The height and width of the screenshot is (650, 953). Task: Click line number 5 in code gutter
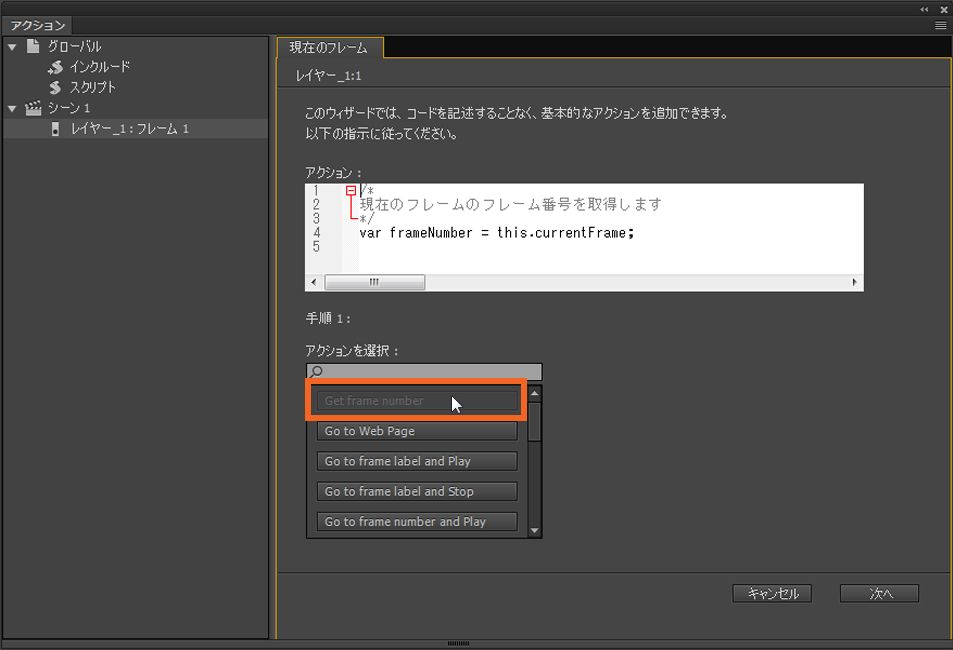(x=316, y=247)
